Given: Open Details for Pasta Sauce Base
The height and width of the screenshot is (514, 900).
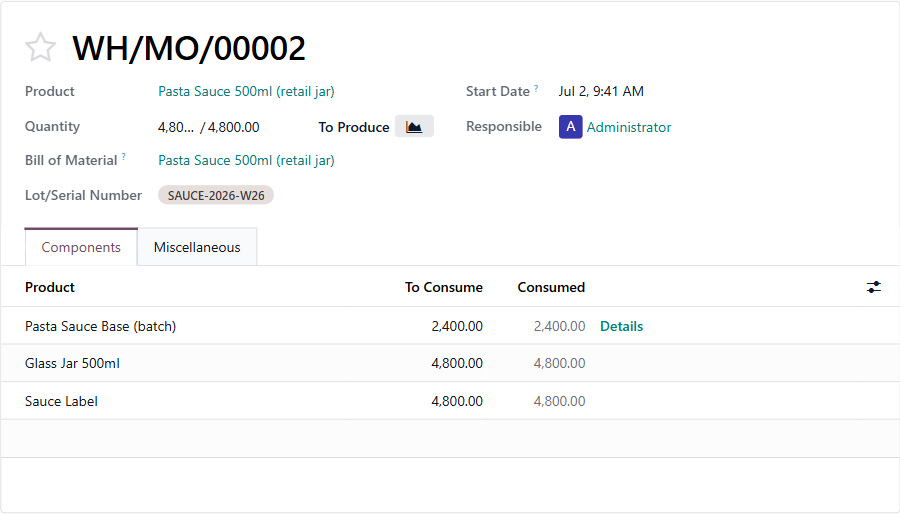Looking at the screenshot, I should pyautogui.click(x=621, y=326).
